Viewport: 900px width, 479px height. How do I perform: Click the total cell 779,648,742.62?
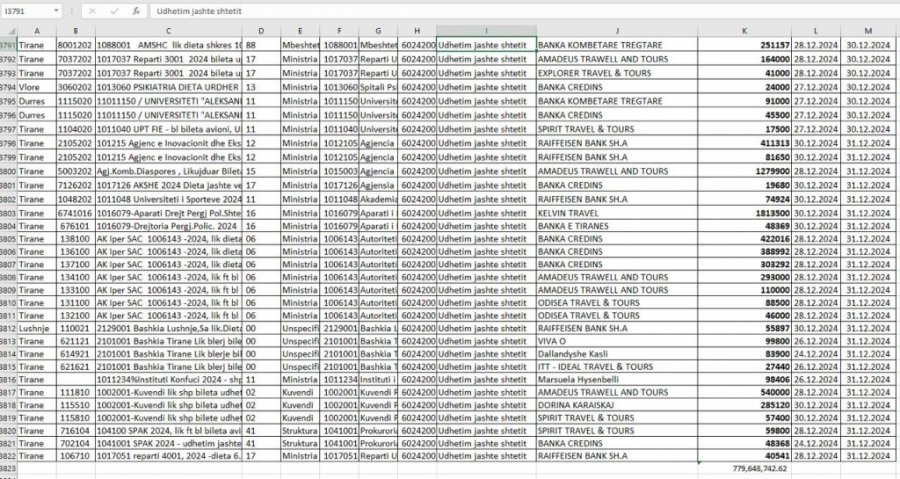coord(760,467)
